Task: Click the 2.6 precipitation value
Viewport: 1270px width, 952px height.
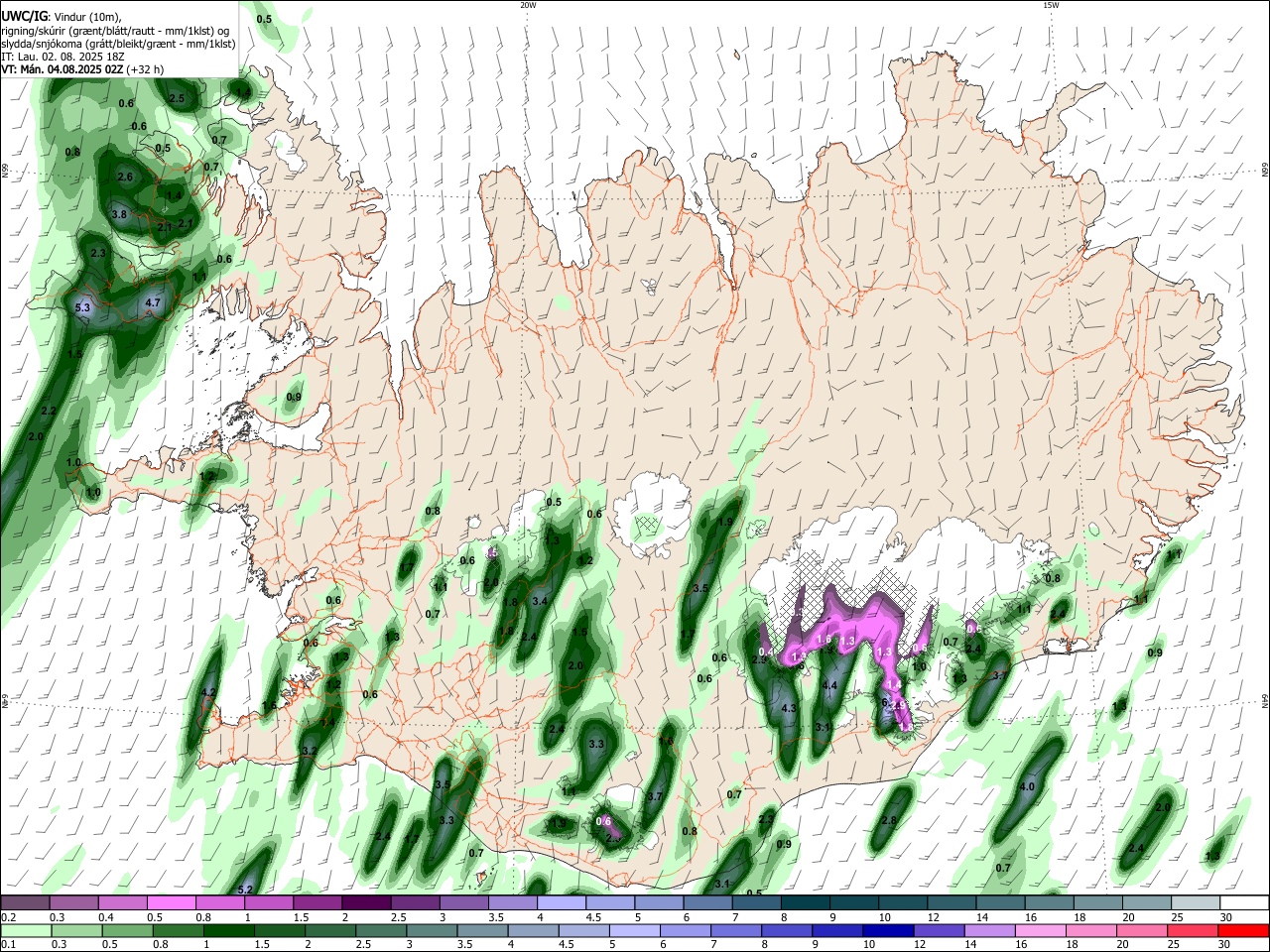Action: 125,177
